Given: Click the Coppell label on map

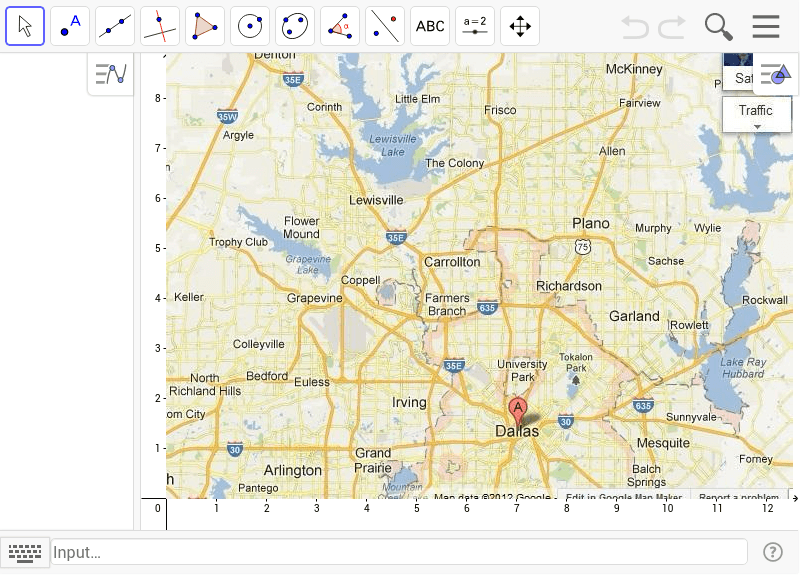Looking at the screenshot, I should pyautogui.click(x=361, y=280).
